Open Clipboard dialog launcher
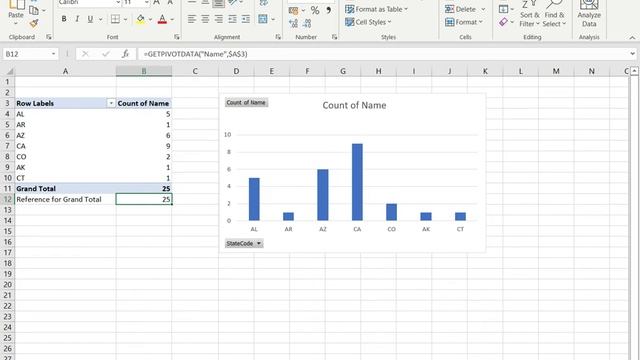The width and height of the screenshot is (640, 360). 49,37
